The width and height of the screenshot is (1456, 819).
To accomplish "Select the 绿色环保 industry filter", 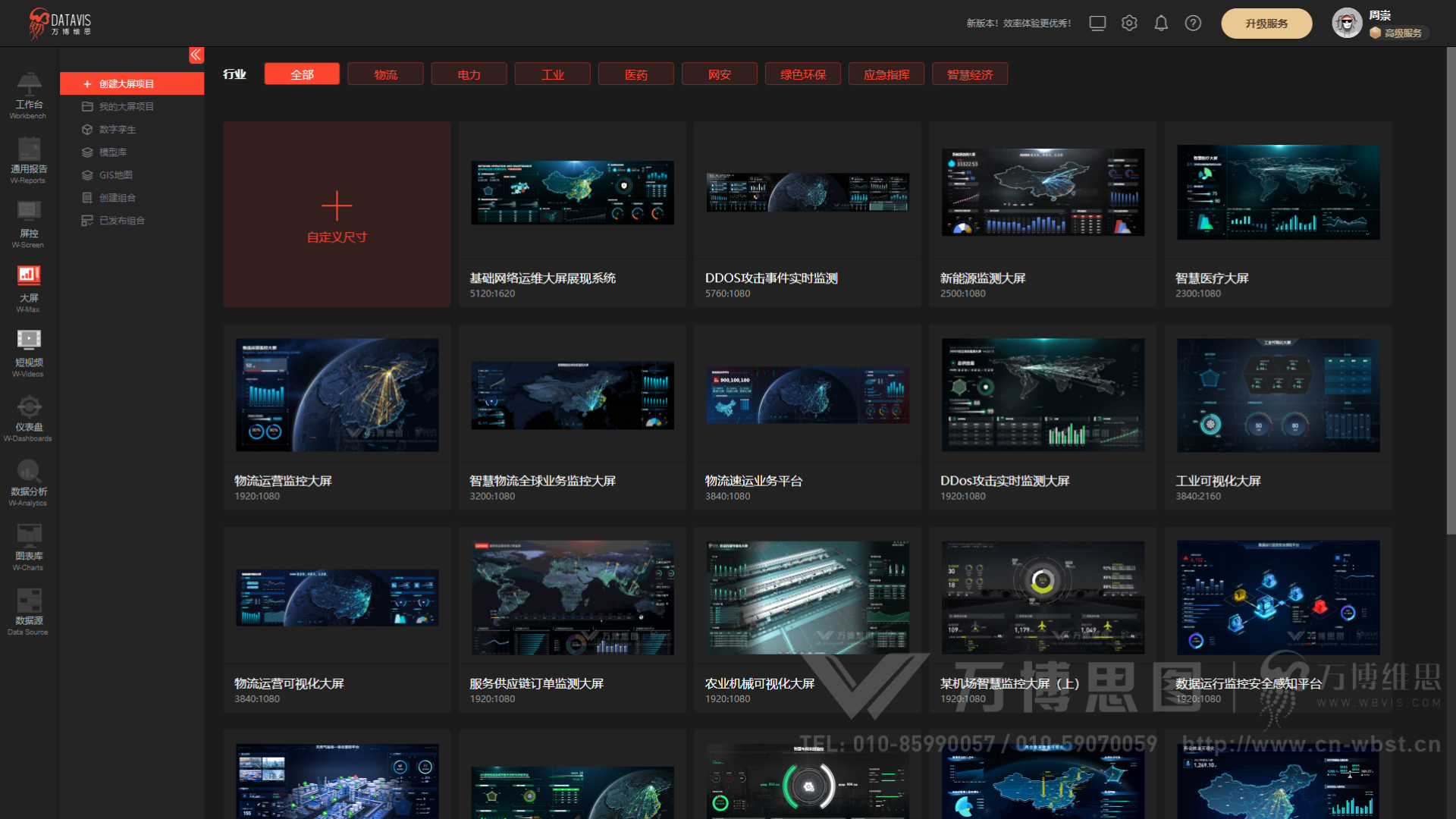I will coord(802,74).
